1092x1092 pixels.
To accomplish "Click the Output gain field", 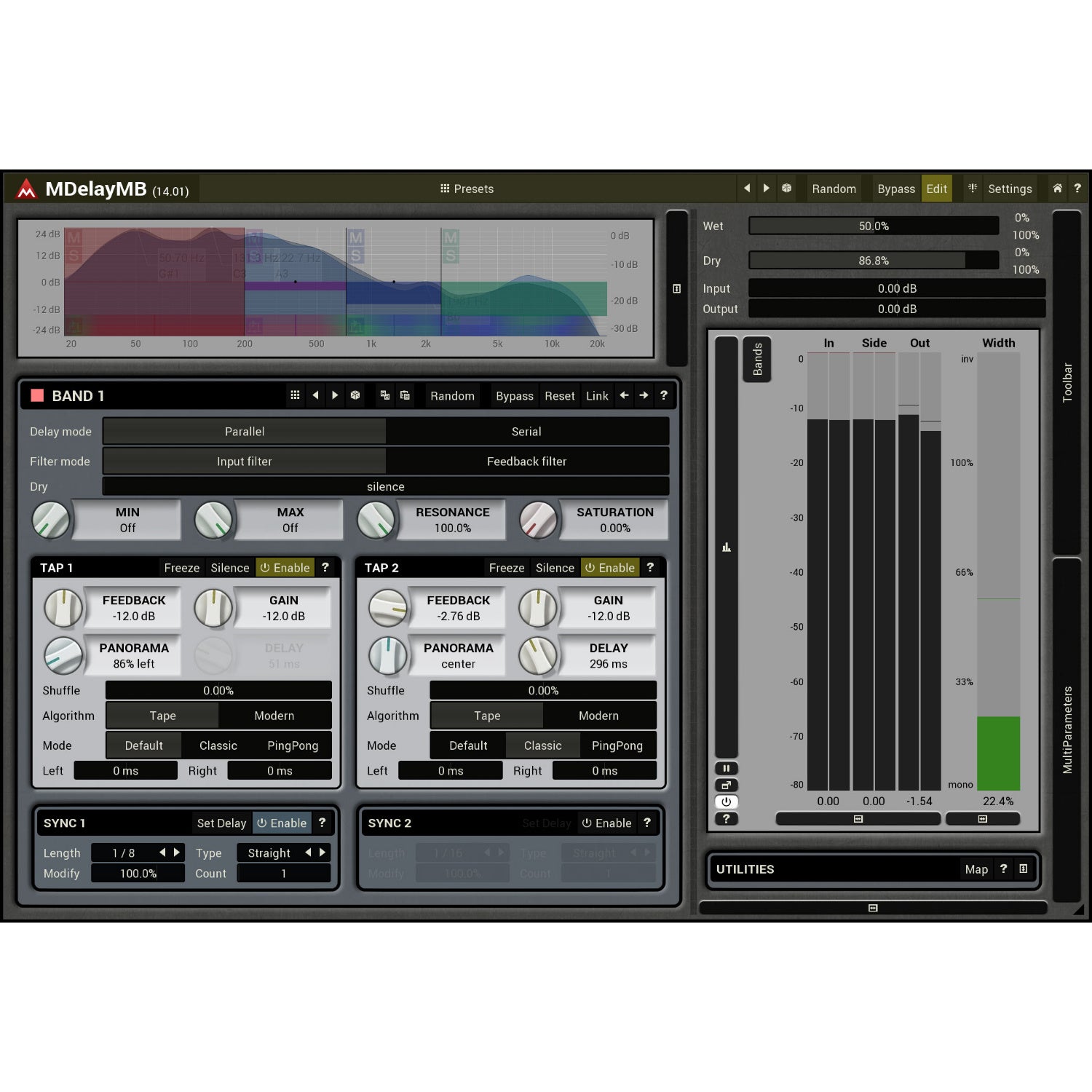I will pyautogui.click(x=897, y=309).
